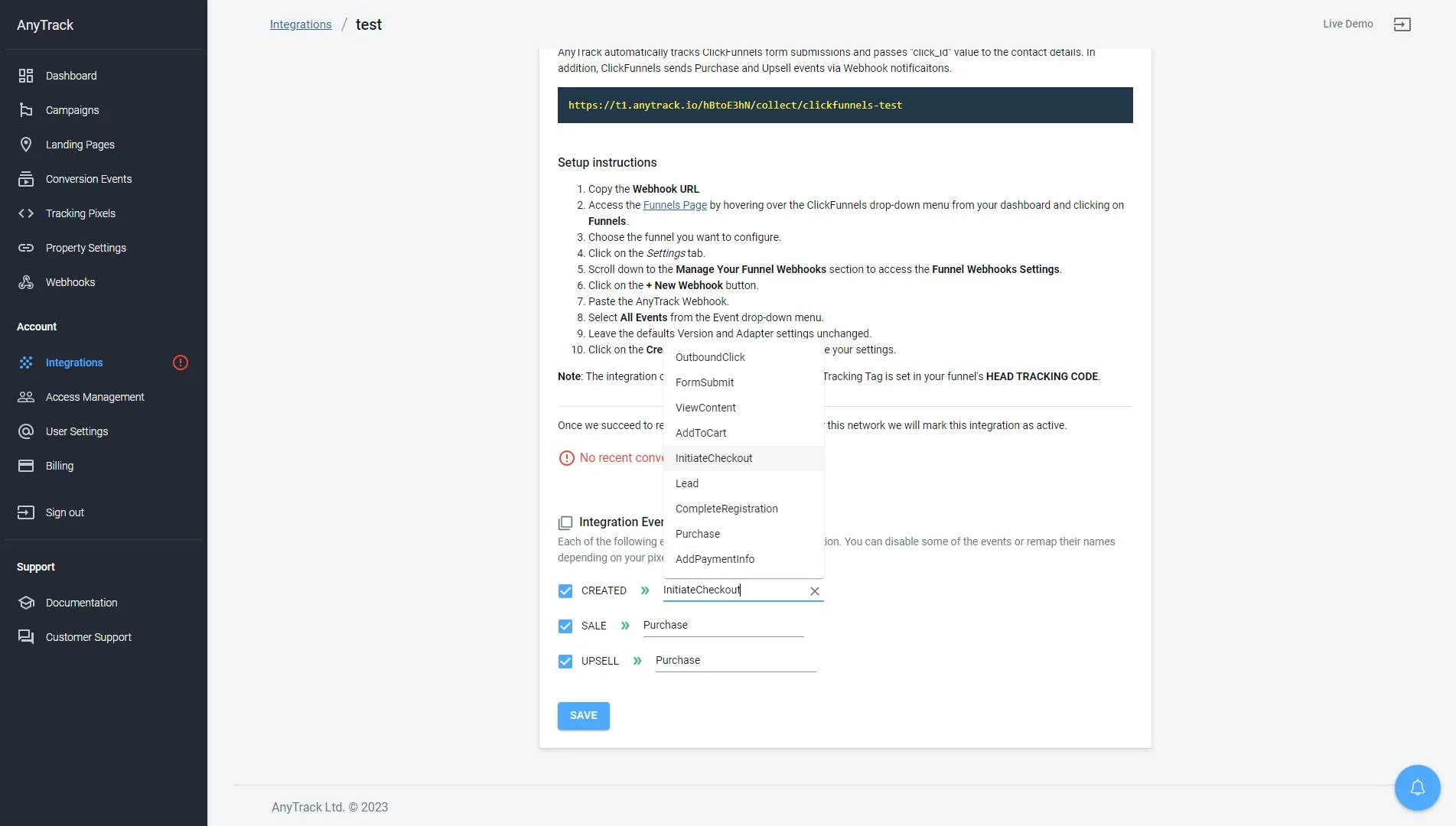
Task: Click the Tracking Pixels code icon
Action: click(26, 213)
